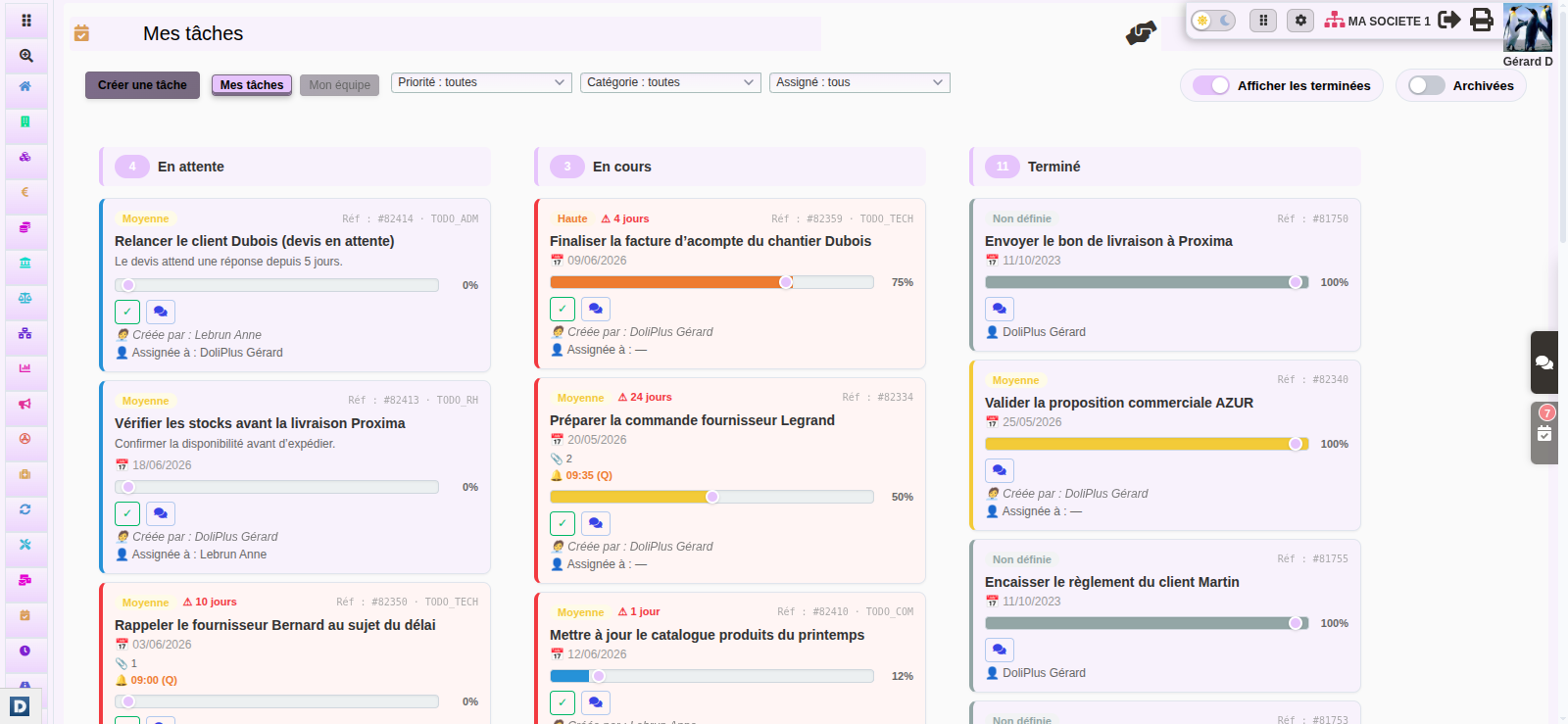Open comments on Encaisser le règlement task
The height and width of the screenshot is (724, 1568).
(1000, 650)
